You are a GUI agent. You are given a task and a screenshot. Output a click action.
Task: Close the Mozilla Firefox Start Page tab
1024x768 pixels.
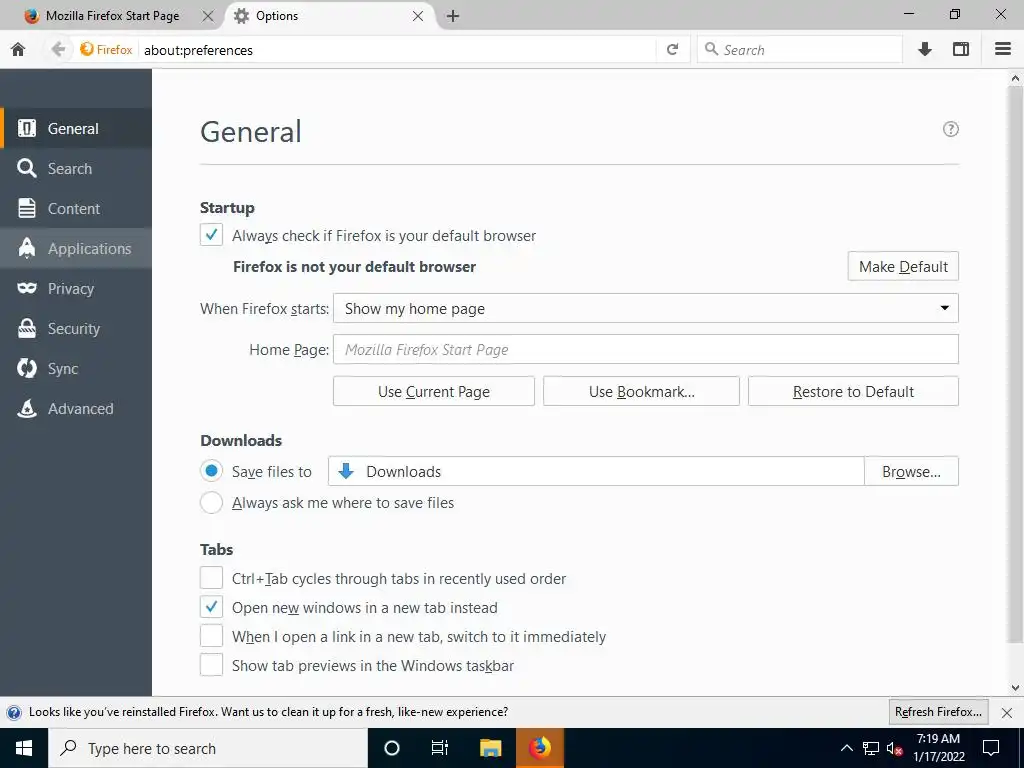[208, 16]
